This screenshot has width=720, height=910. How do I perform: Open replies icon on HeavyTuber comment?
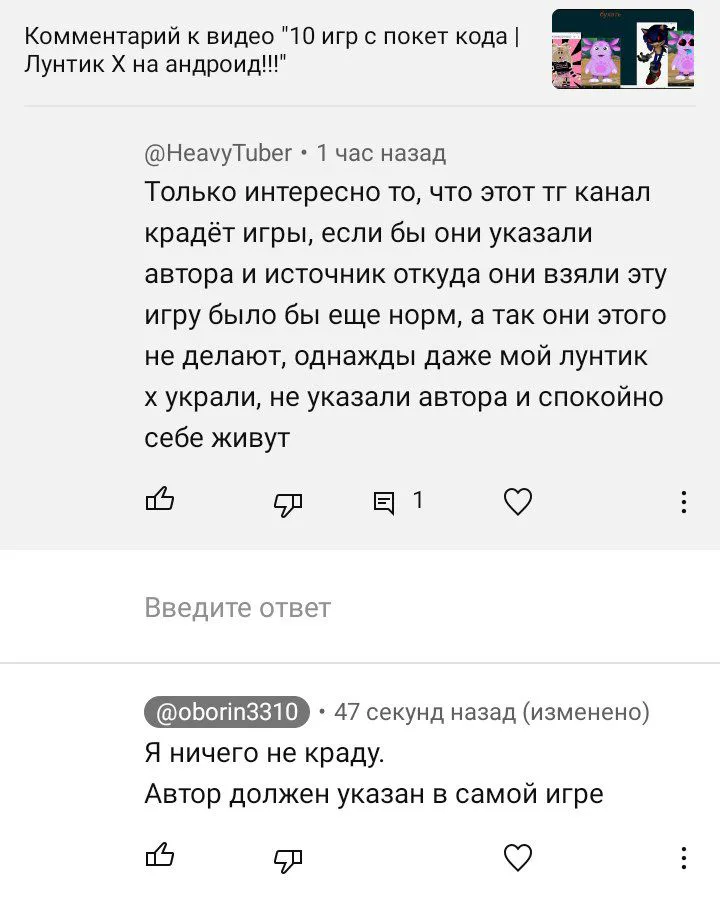point(384,502)
